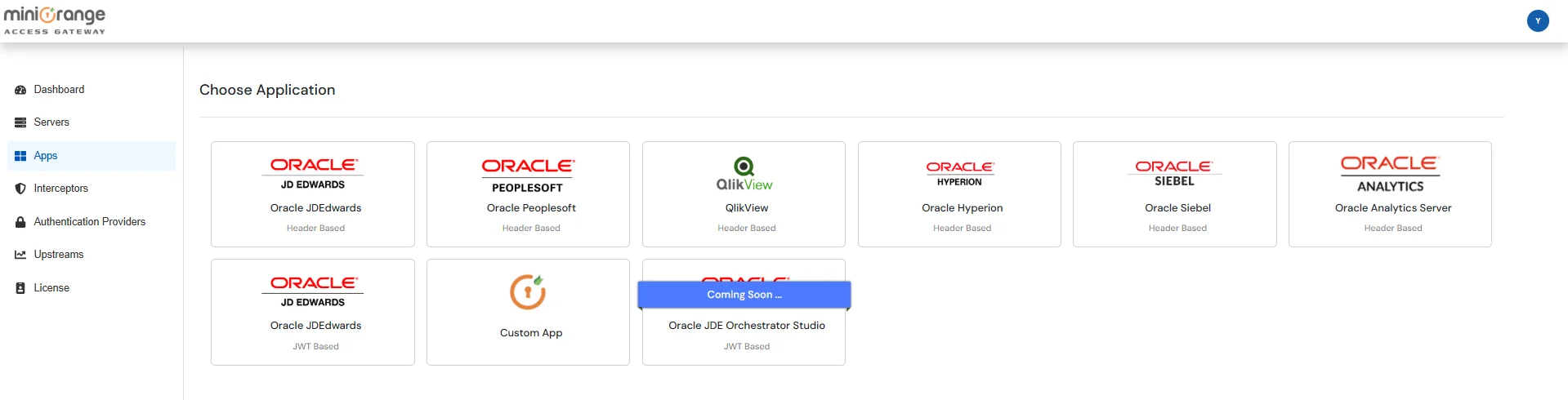Click Oracle JD Edwards logo in JWT Based card
Screen dimensions: 1568x400
click(x=313, y=291)
